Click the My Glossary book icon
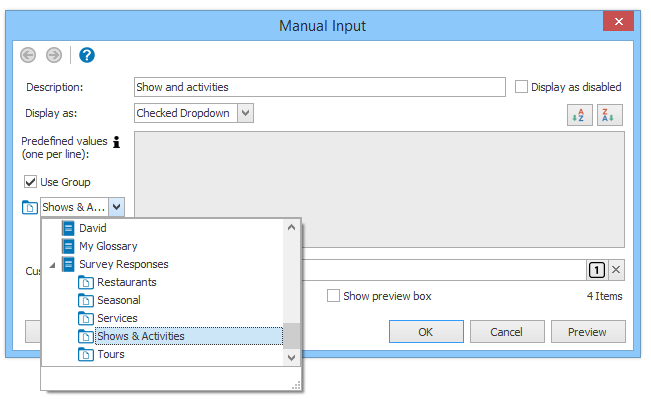 tap(68, 246)
